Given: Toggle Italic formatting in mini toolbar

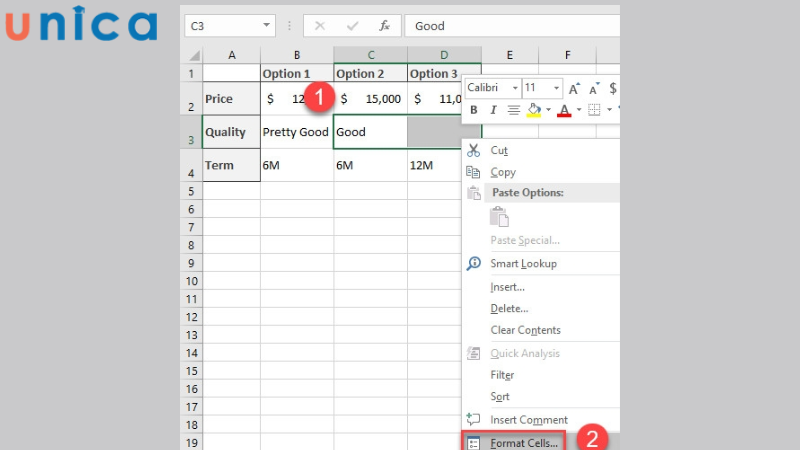Looking at the screenshot, I should coord(493,110).
